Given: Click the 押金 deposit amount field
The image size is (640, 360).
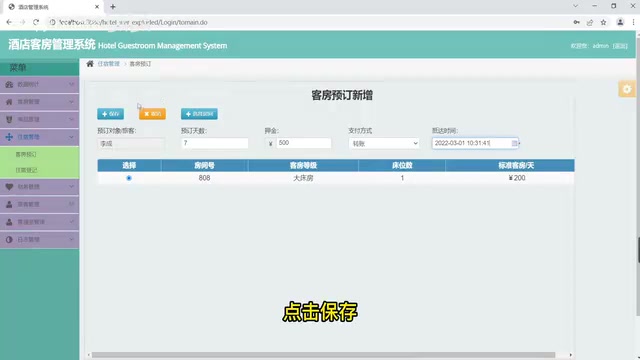Looking at the screenshot, I should [x=304, y=143].
